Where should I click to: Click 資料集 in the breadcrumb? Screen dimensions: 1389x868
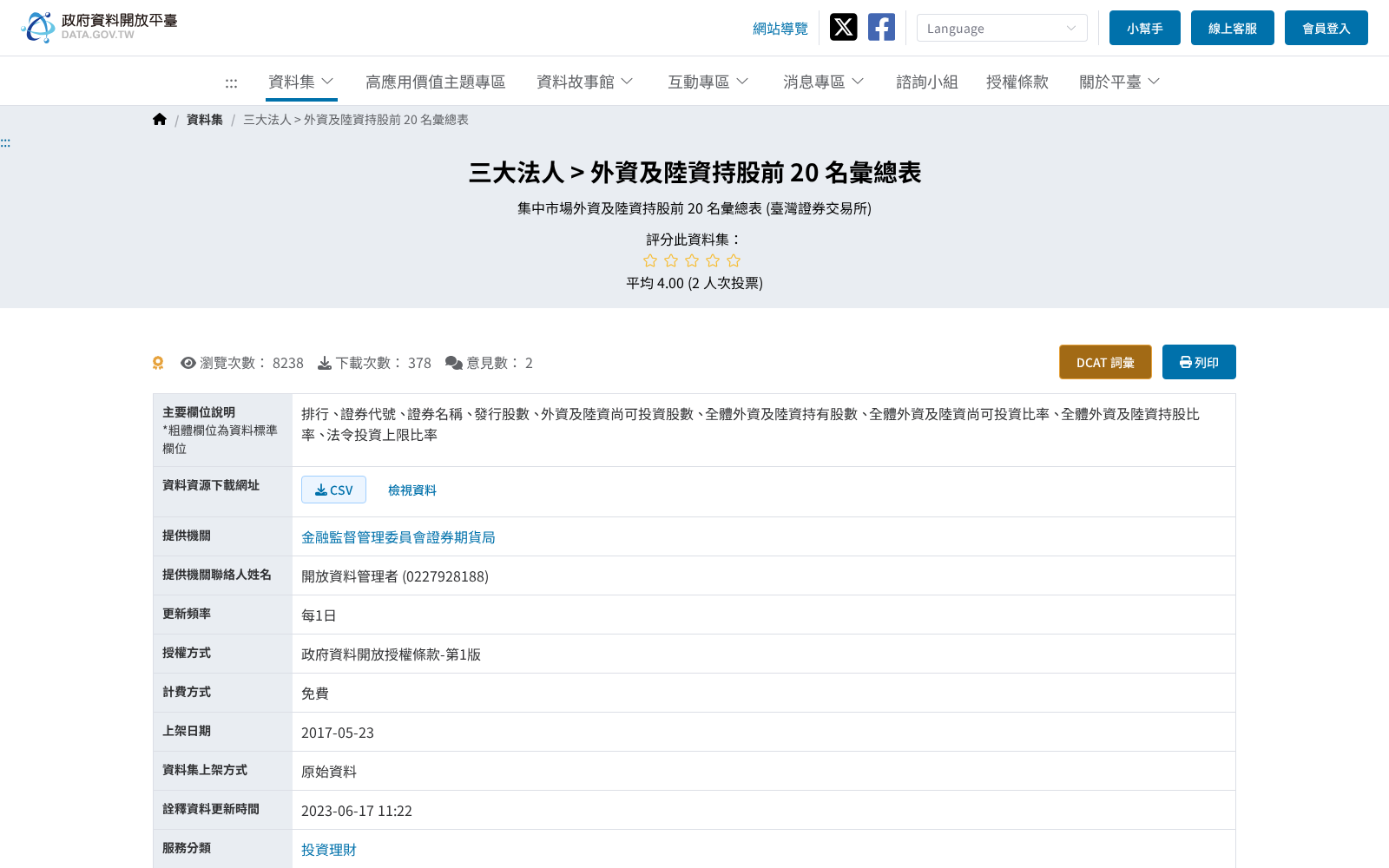click(205, 120)
